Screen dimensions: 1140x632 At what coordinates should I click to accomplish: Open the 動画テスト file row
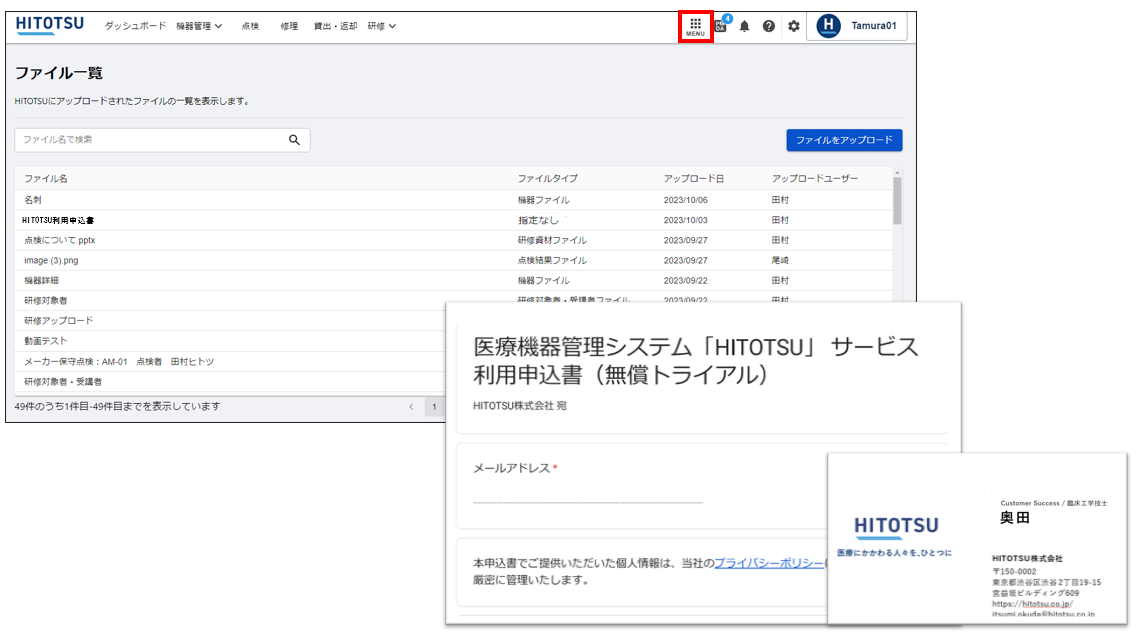point(230,341)
